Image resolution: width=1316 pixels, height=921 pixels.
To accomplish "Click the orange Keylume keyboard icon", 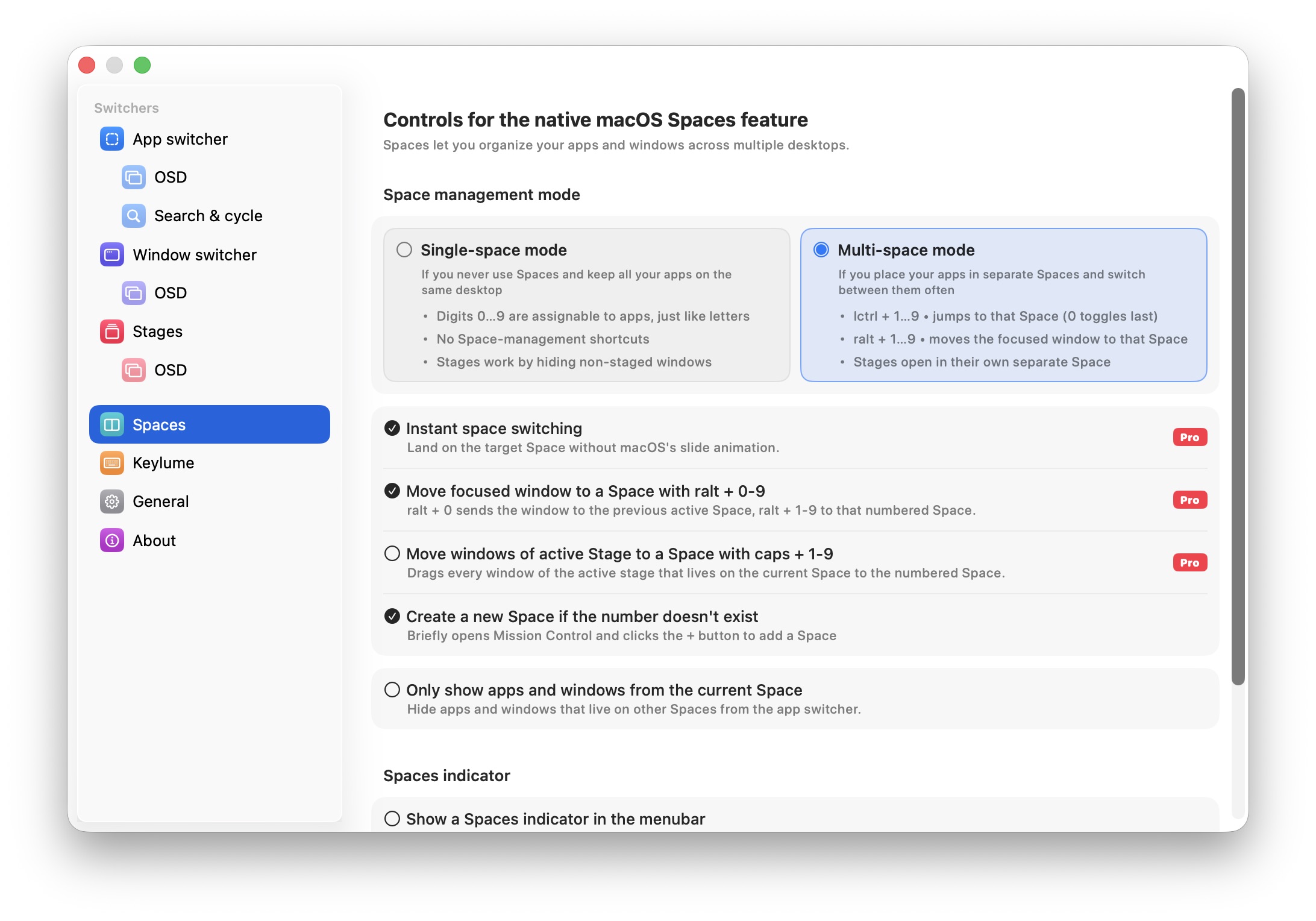I will coord(112,463).
